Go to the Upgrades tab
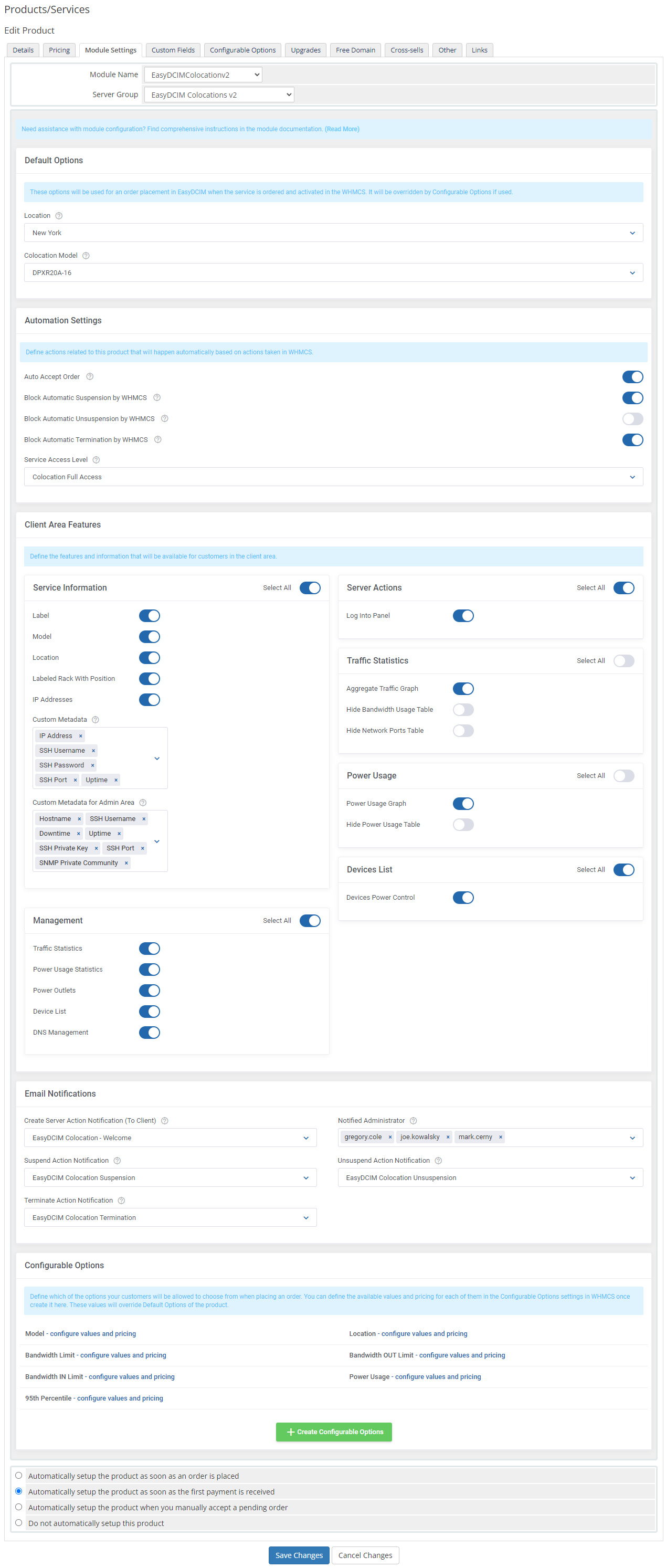Screen dimensions: 666x1568 305,50
